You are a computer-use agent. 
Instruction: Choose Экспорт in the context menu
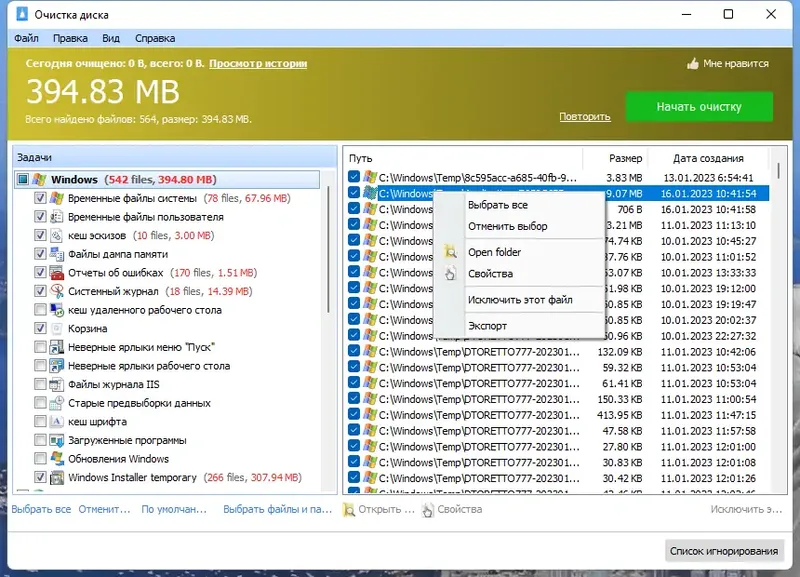pyautogui.click(x=519, y=326)
